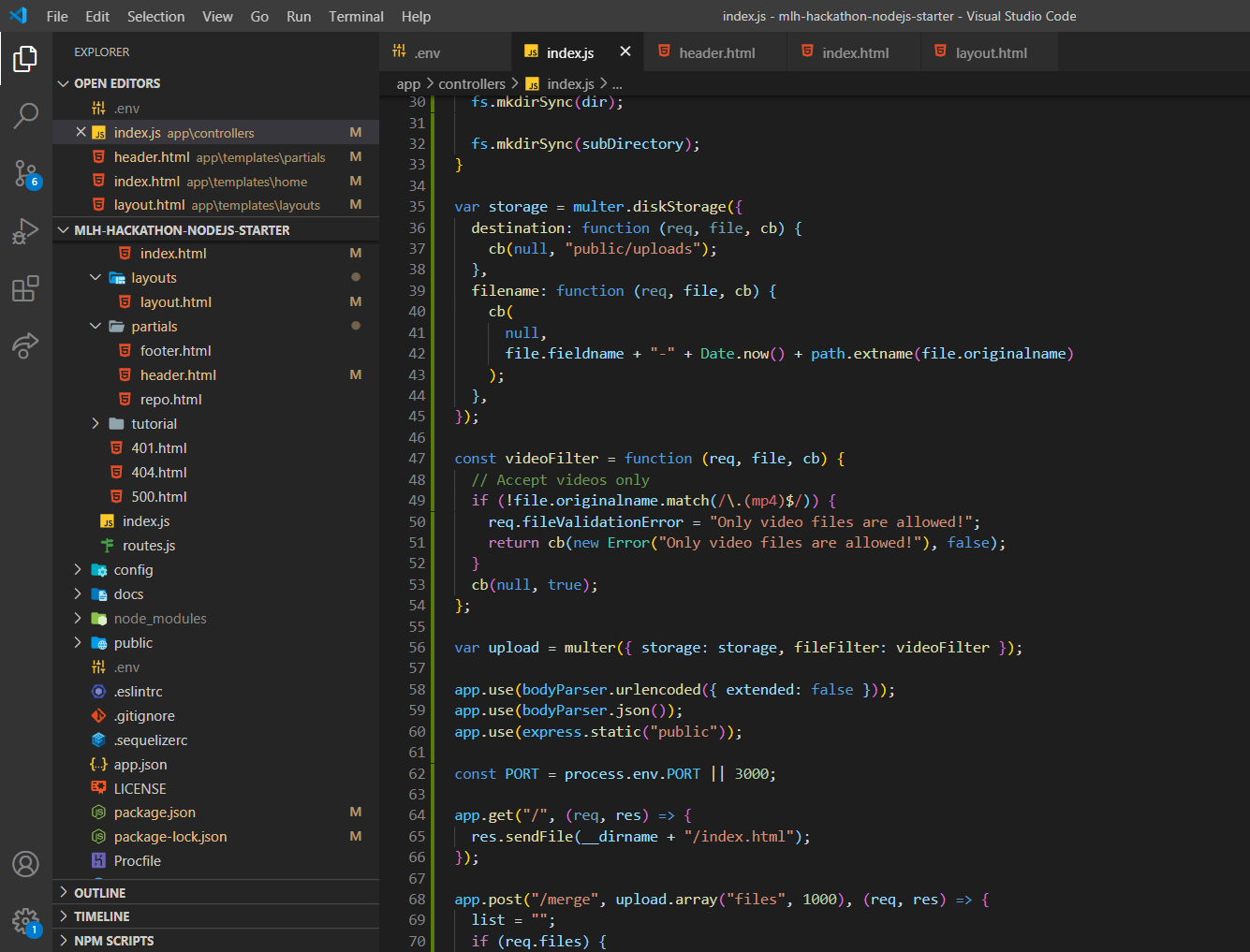Close index.js in Open Editors list

[x=81, y=133]
